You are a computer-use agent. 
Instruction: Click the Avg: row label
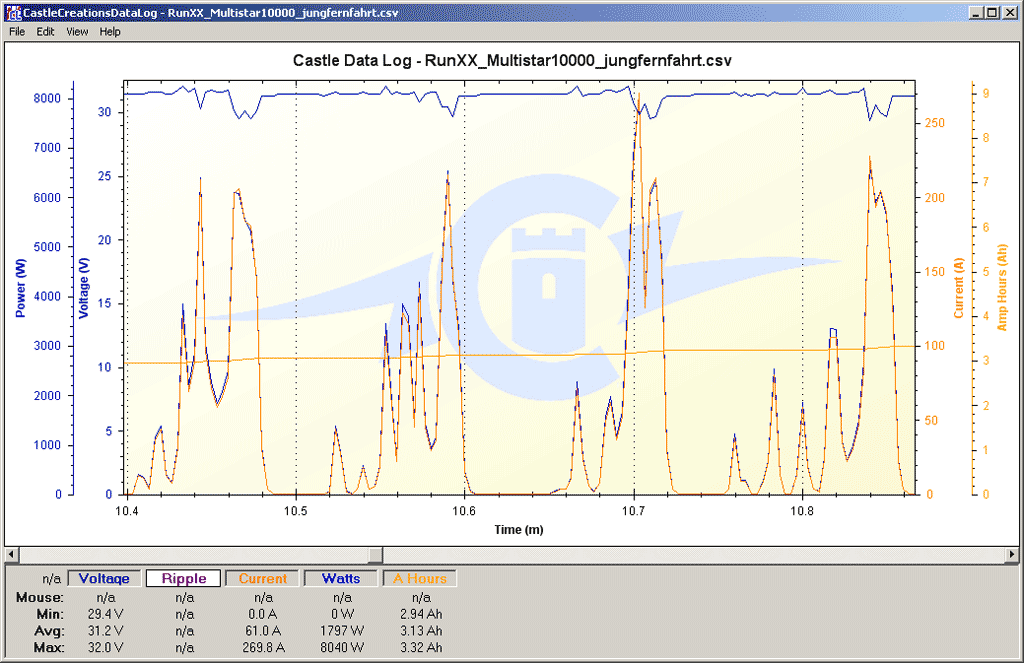click(x=50, y=631)
